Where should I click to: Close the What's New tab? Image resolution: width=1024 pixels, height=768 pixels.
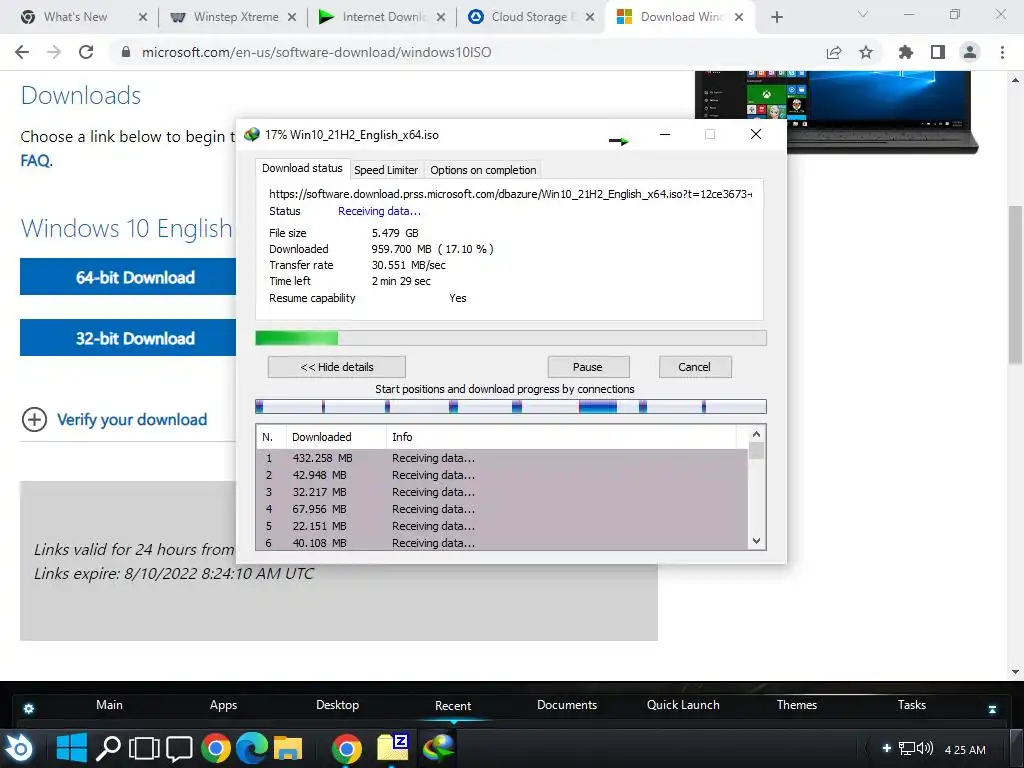pyautogui.click(x=143, y=18)
